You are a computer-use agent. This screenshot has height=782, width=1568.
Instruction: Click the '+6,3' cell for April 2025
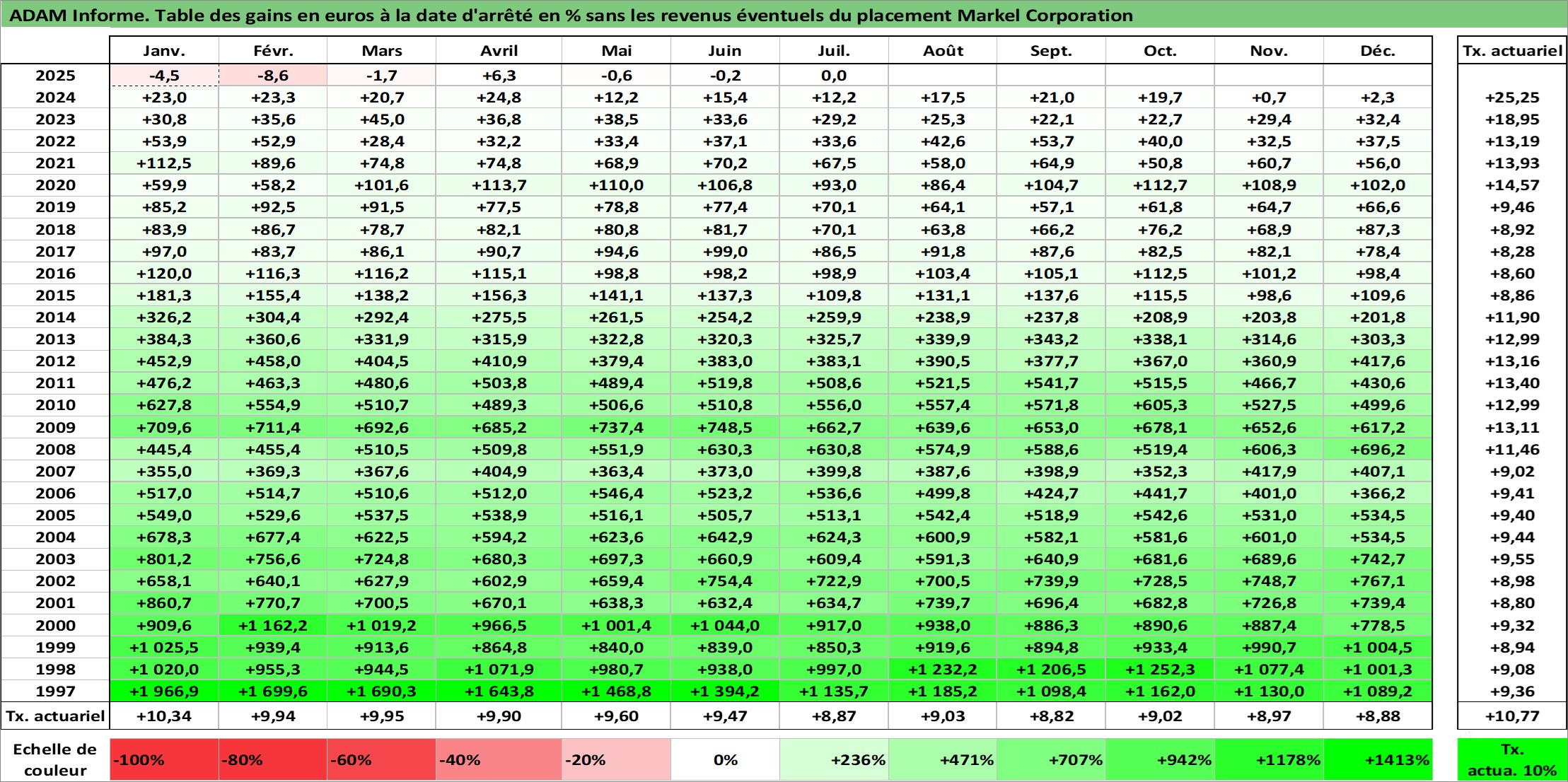[499, 76]
